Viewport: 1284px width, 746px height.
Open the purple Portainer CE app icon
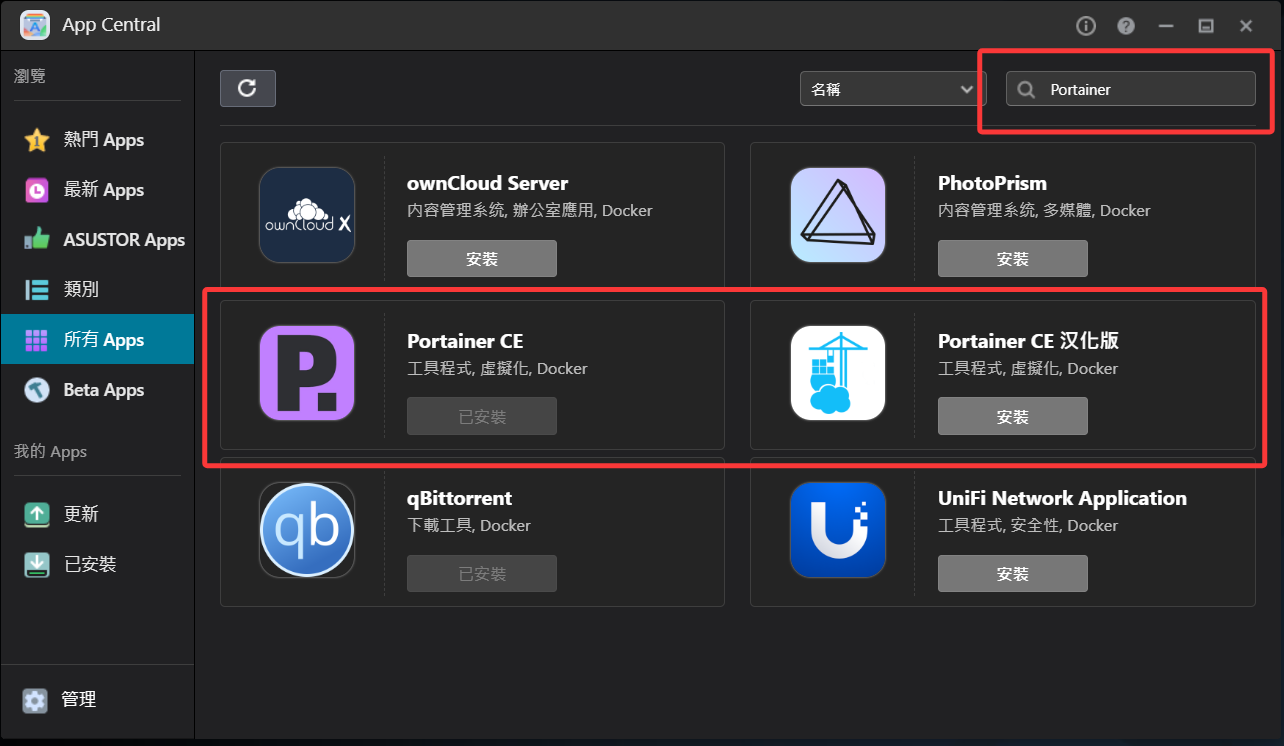(307, 373)
